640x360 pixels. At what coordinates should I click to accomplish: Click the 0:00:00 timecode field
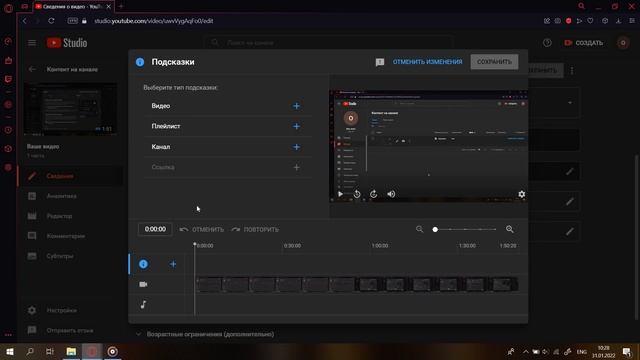coord(155,229)
